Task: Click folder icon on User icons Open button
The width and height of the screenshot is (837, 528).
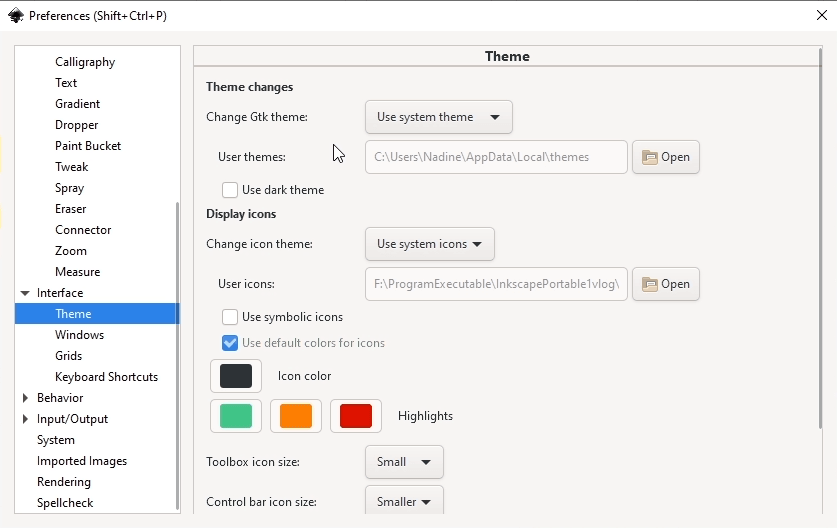Action: 649,284
